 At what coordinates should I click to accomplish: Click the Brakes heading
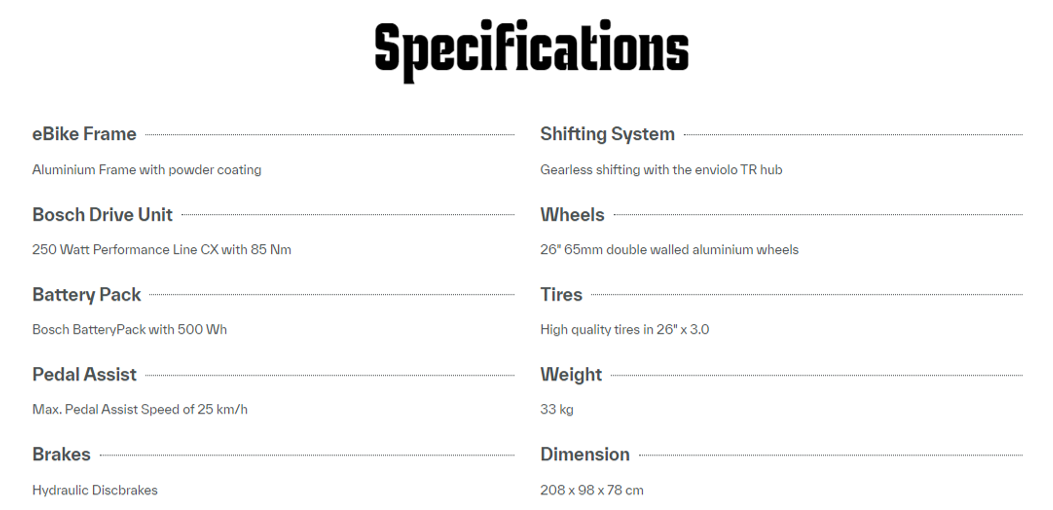click(61, 454)
